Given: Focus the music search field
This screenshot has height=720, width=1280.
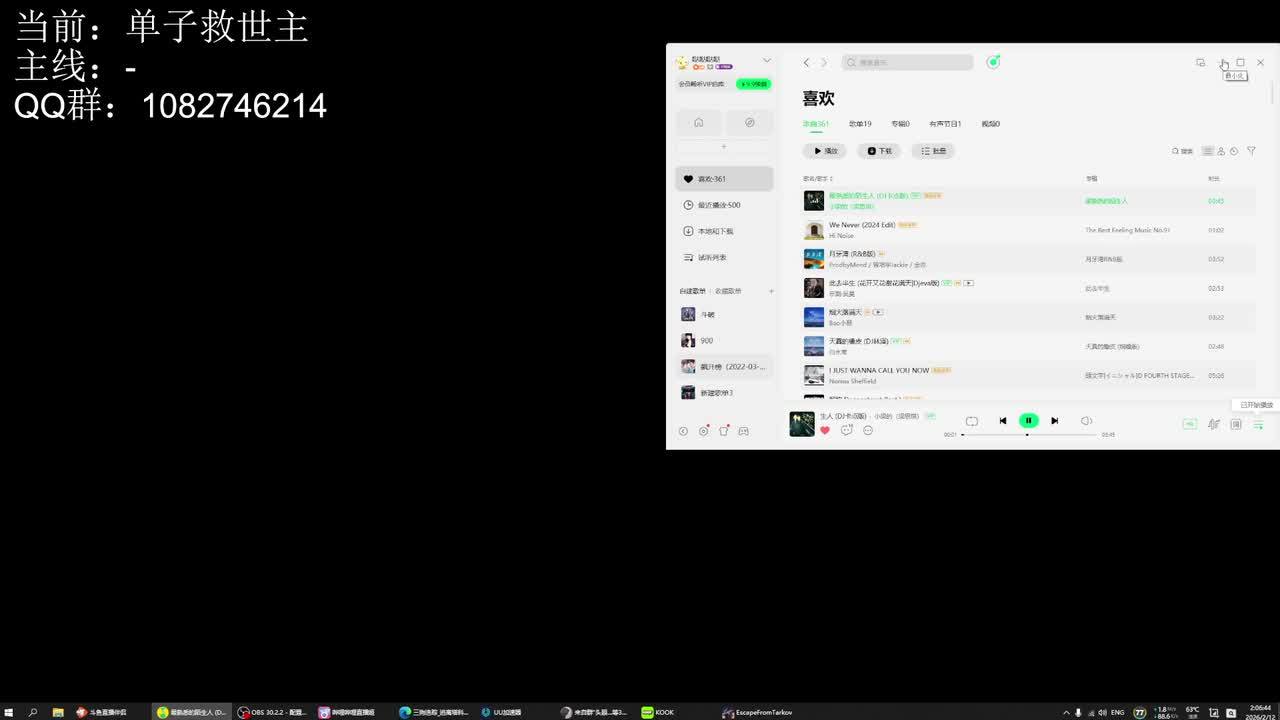Looking at the screenshot, I should [907, 62].
